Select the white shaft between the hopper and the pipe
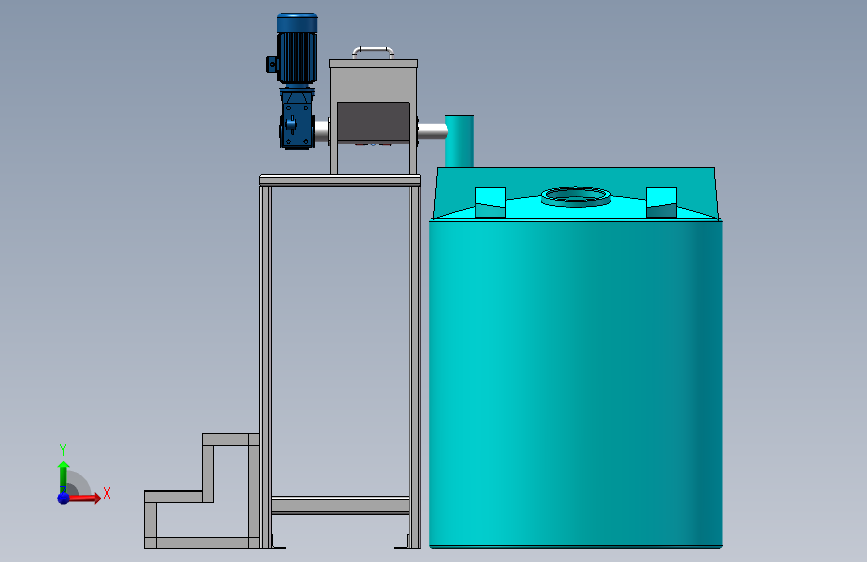867x562 pixels. click(432, 131)
